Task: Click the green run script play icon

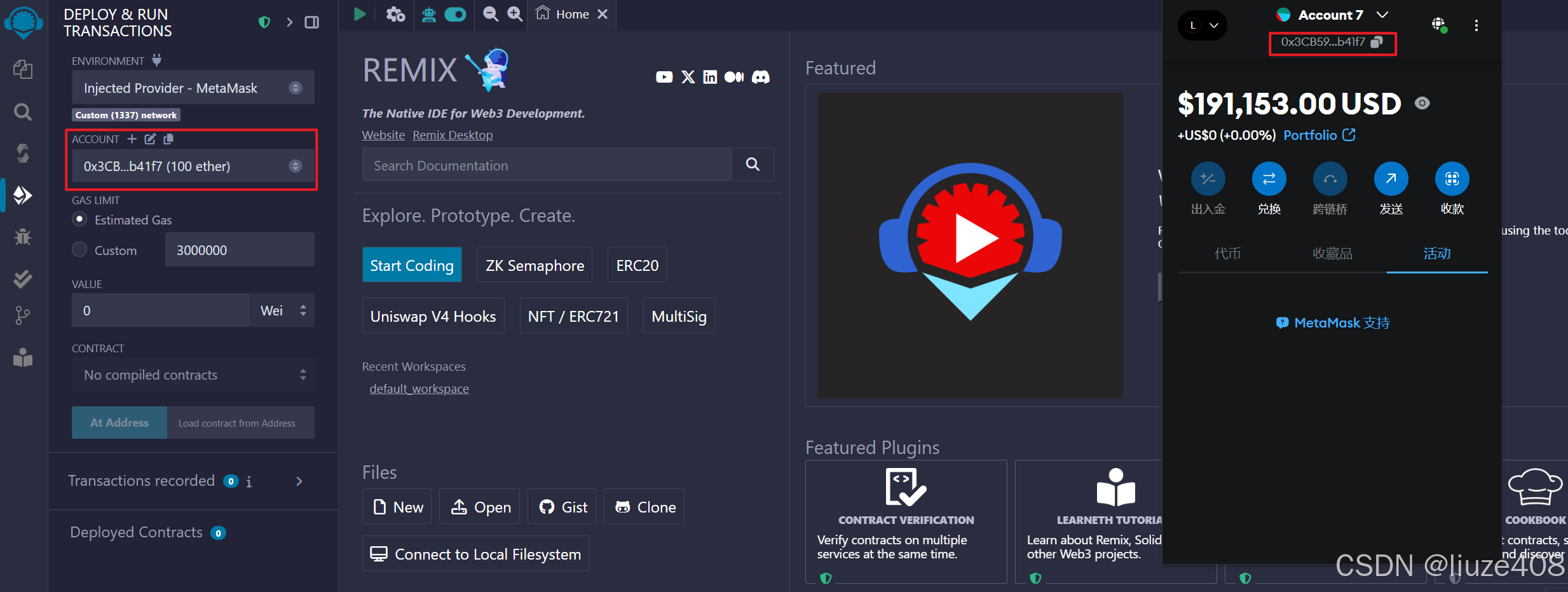Action: point(360,14)
